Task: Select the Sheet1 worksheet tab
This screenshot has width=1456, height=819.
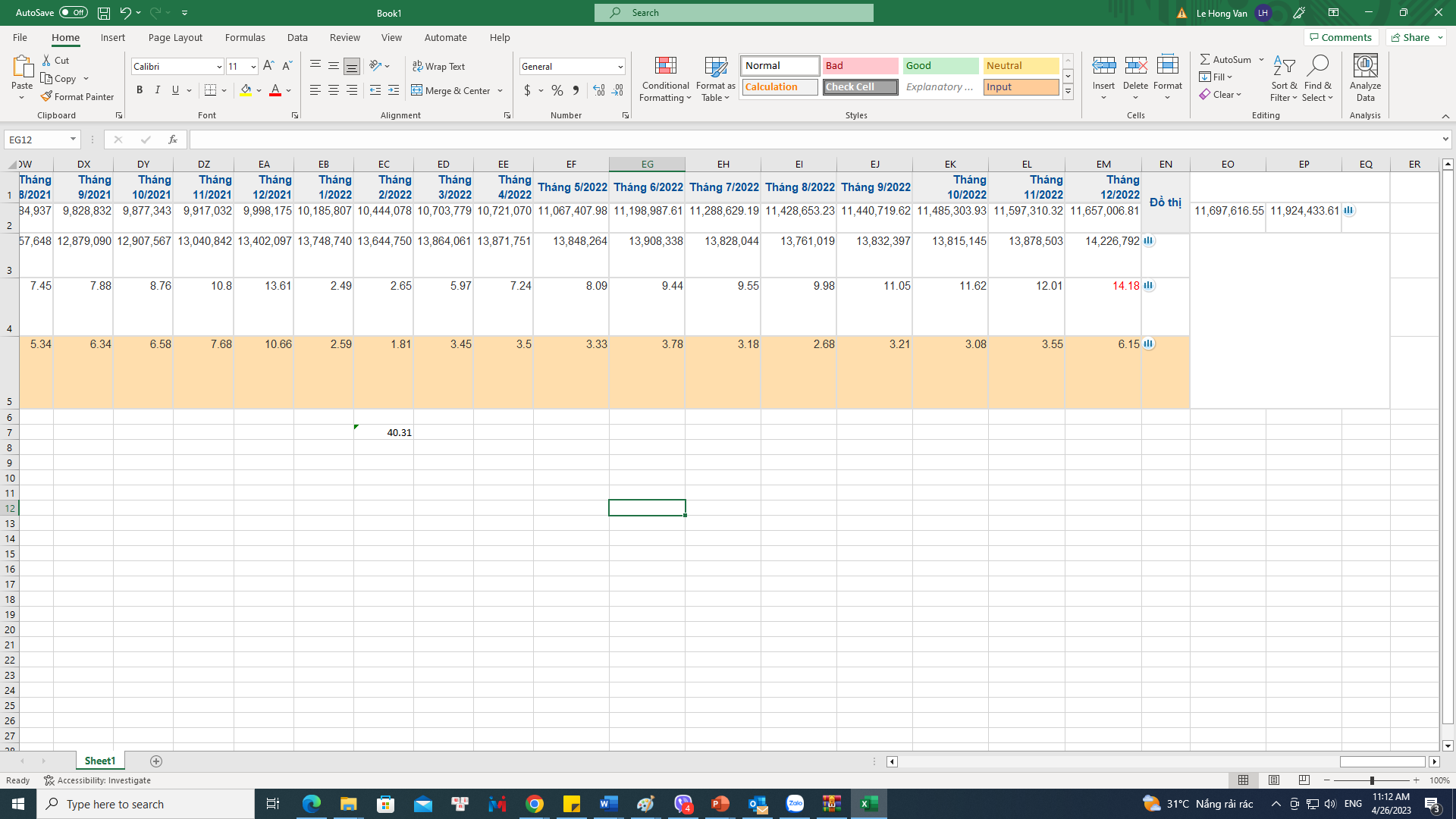Action: tap(99, 761)
